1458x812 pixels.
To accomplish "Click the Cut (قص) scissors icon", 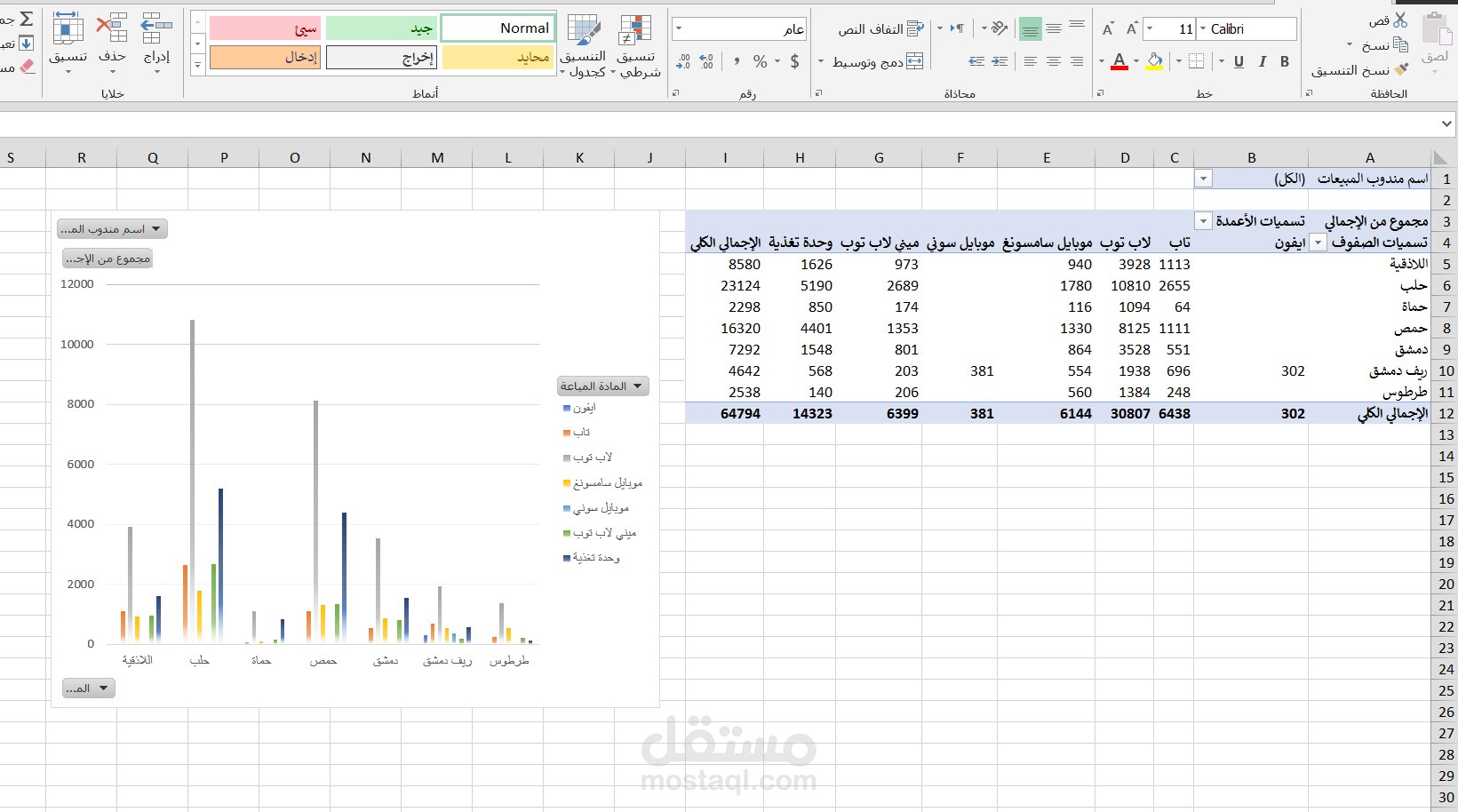I will [1400, 20].
